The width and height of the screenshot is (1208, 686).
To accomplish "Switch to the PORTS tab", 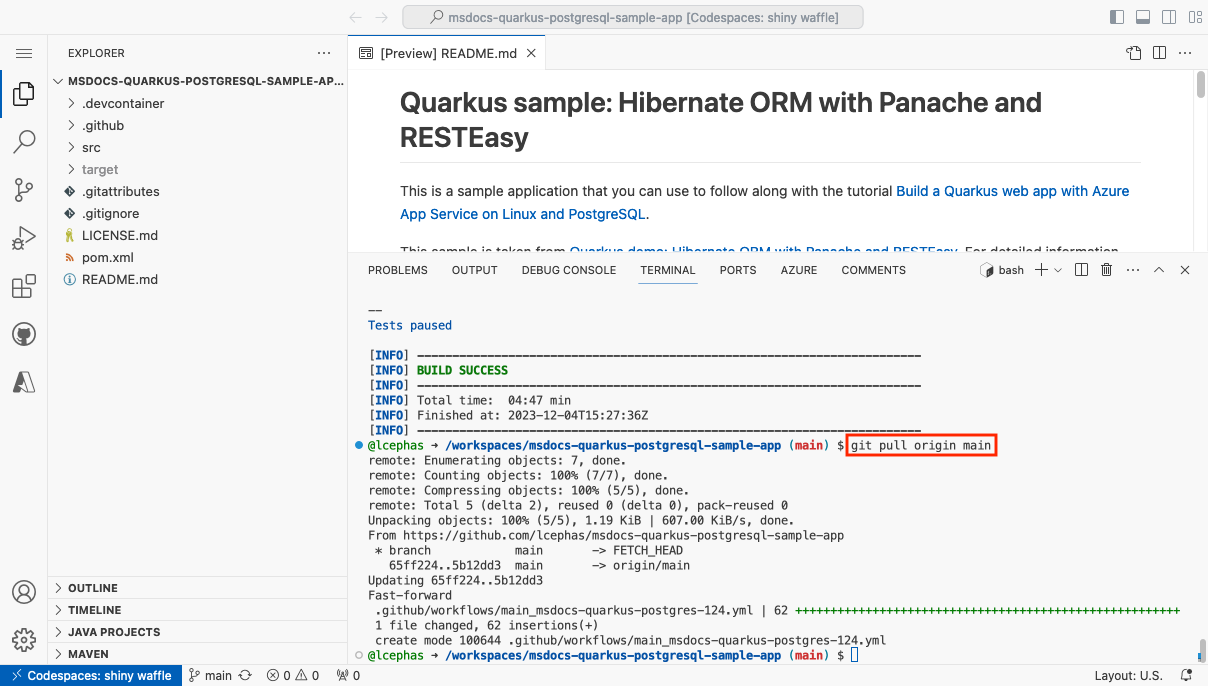I will [737, 270].
